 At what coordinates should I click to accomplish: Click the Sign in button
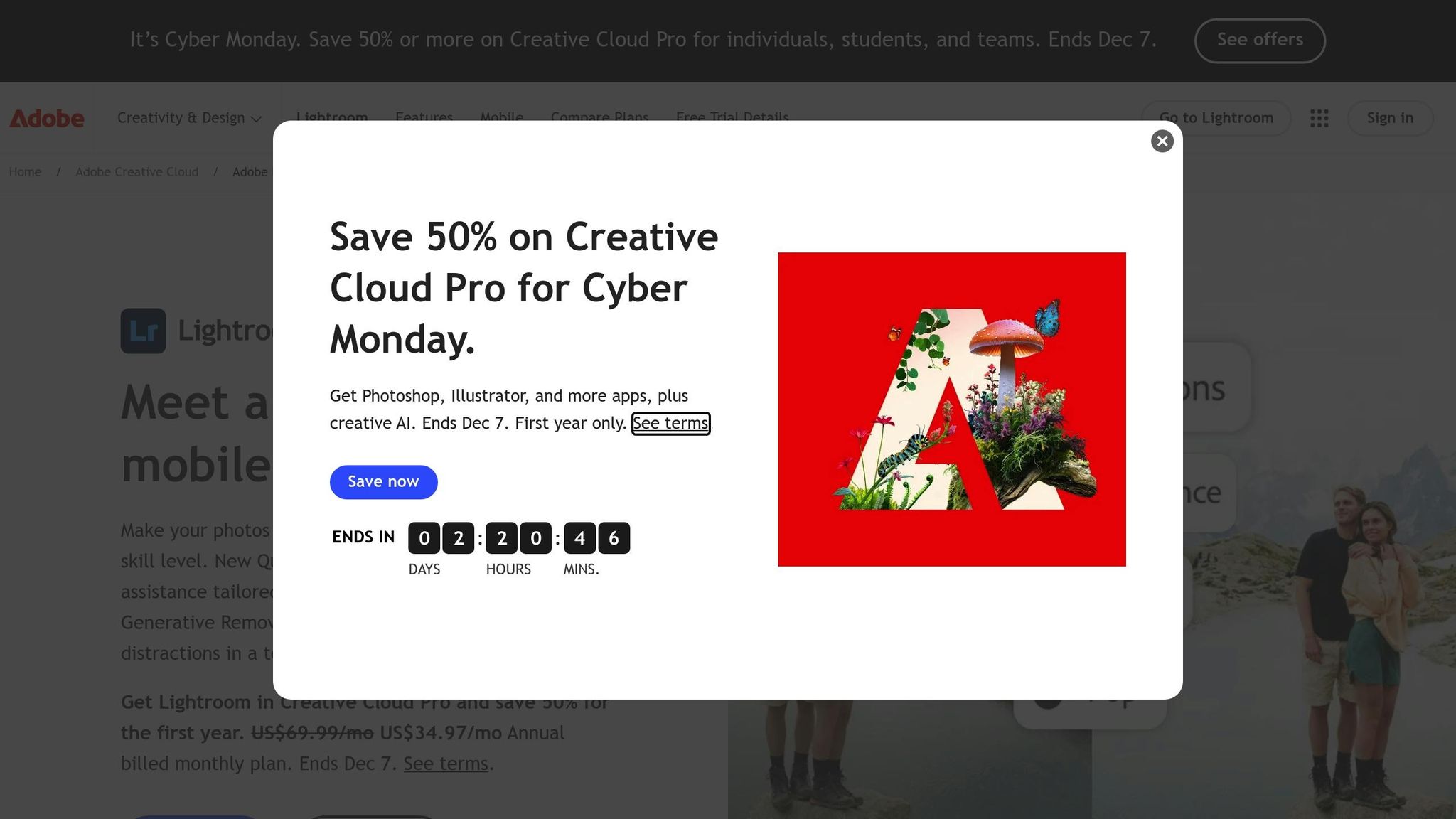[x=1390, y=118]
